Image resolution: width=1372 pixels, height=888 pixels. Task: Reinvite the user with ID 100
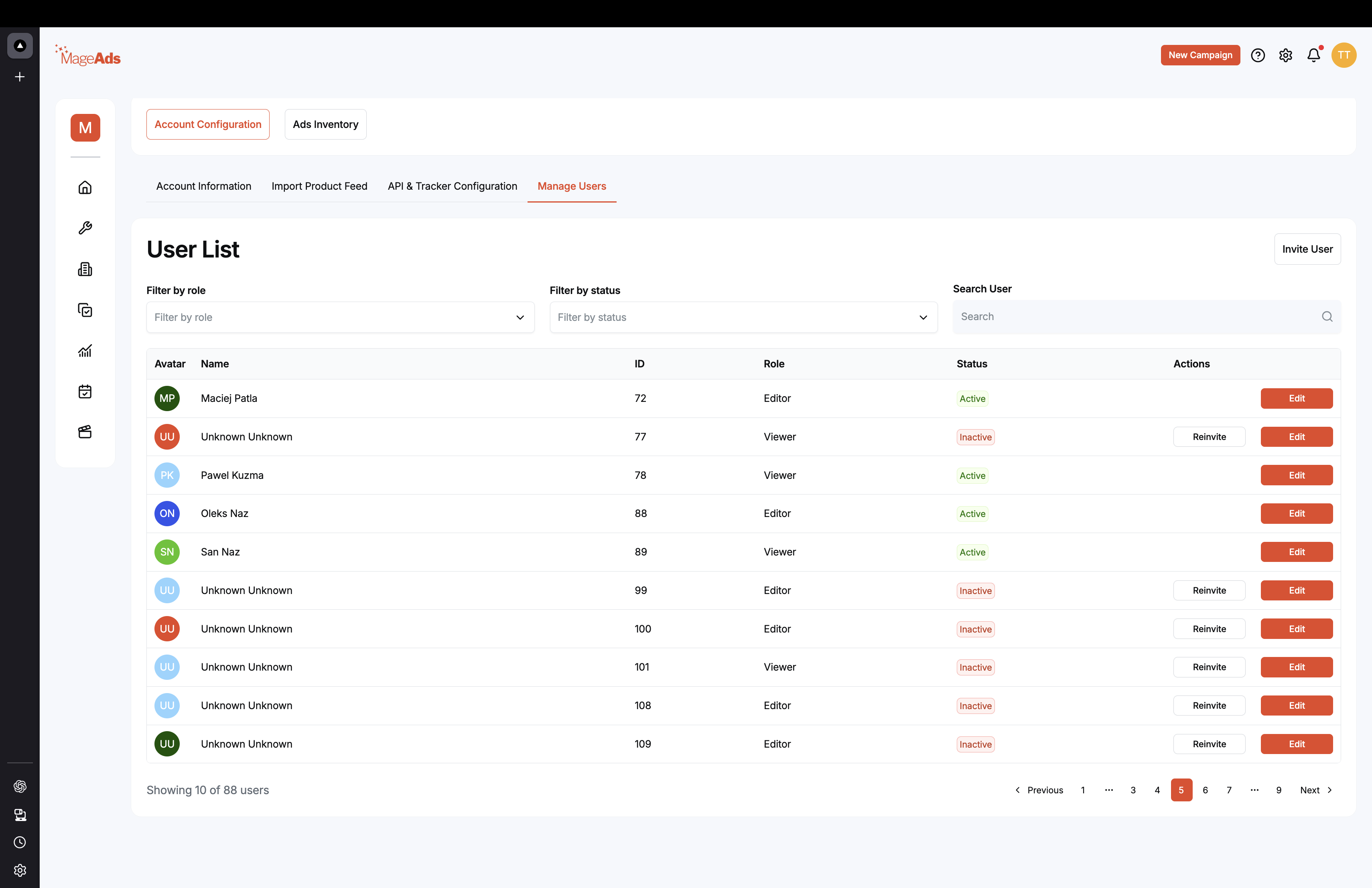pyautogui.click(x=1209, y=628)
